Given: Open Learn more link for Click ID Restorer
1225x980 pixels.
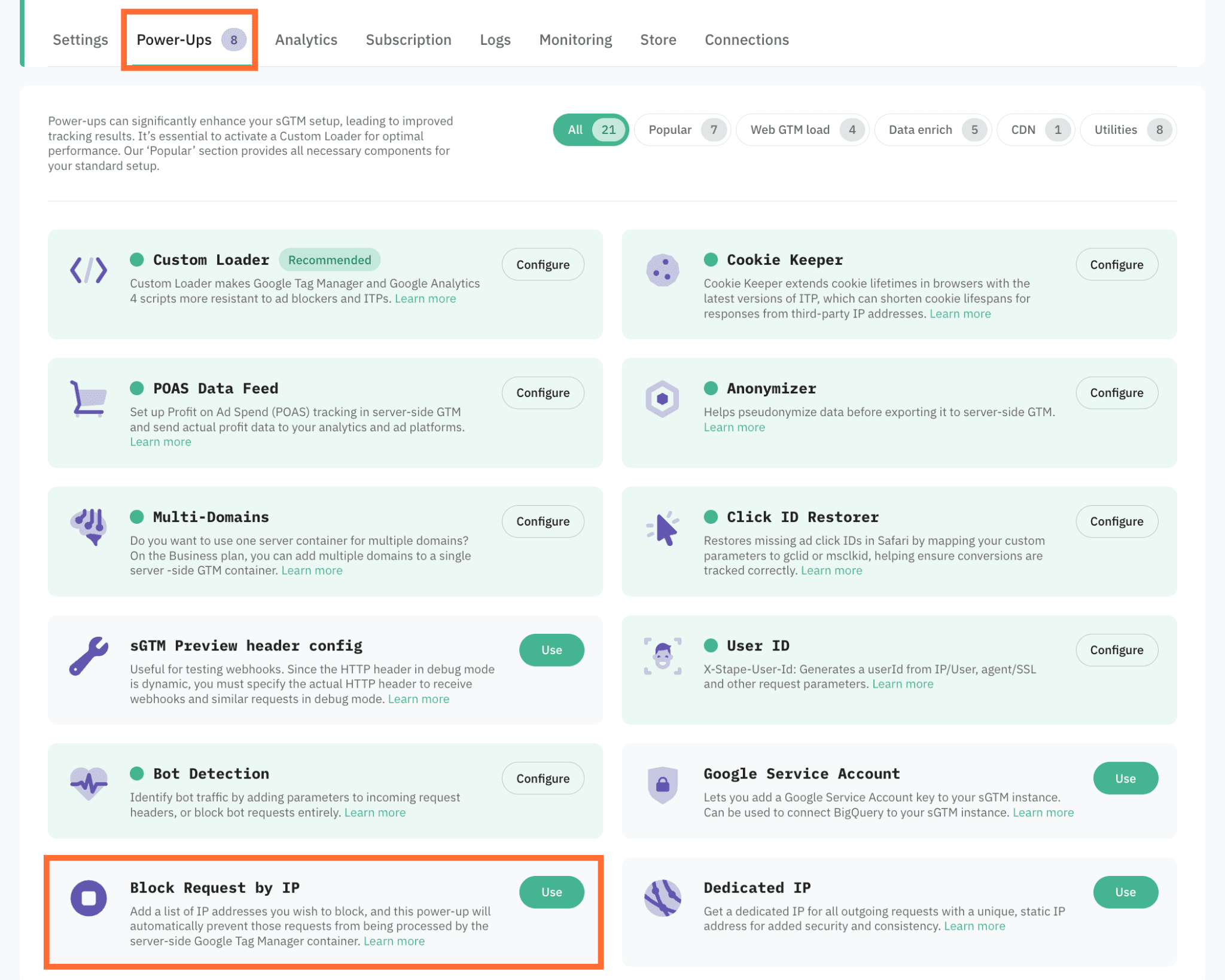Looking at the screenshot, I should 831,570.
